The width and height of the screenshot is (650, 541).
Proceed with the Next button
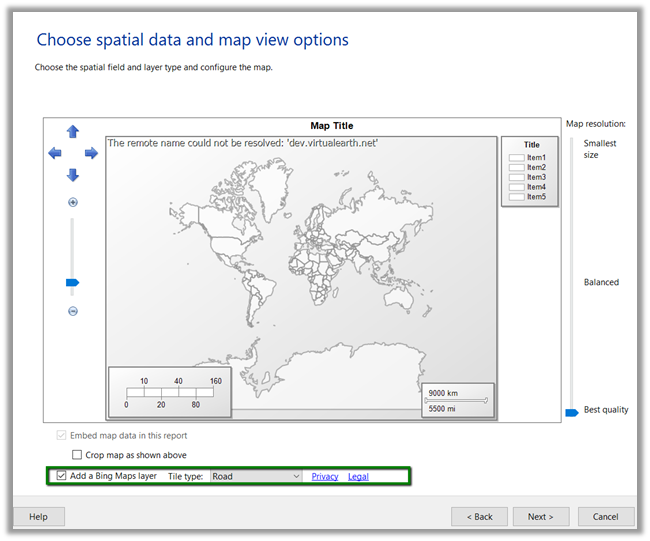click(541, 517)
